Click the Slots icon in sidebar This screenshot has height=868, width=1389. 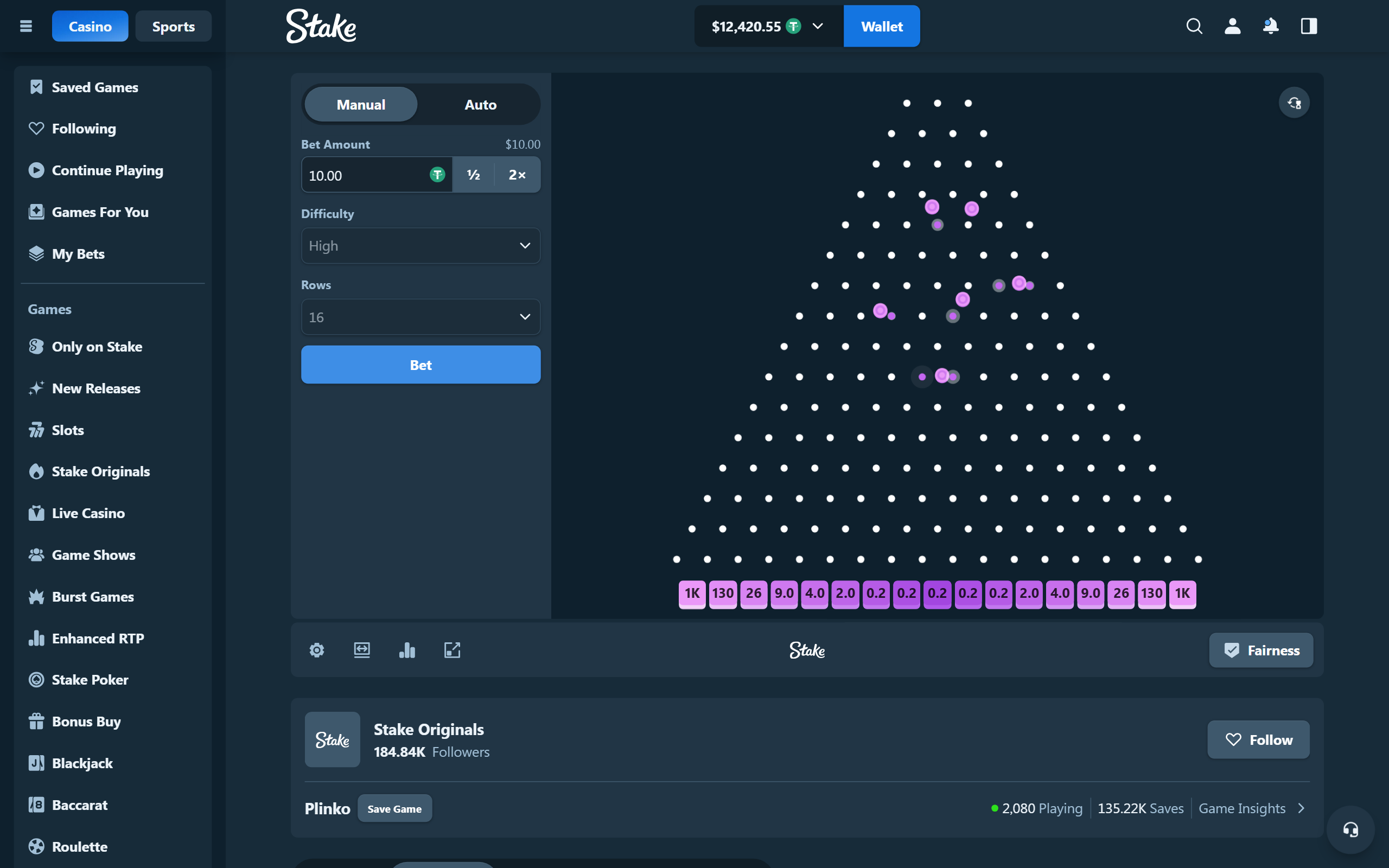click(x=36, y=430)
